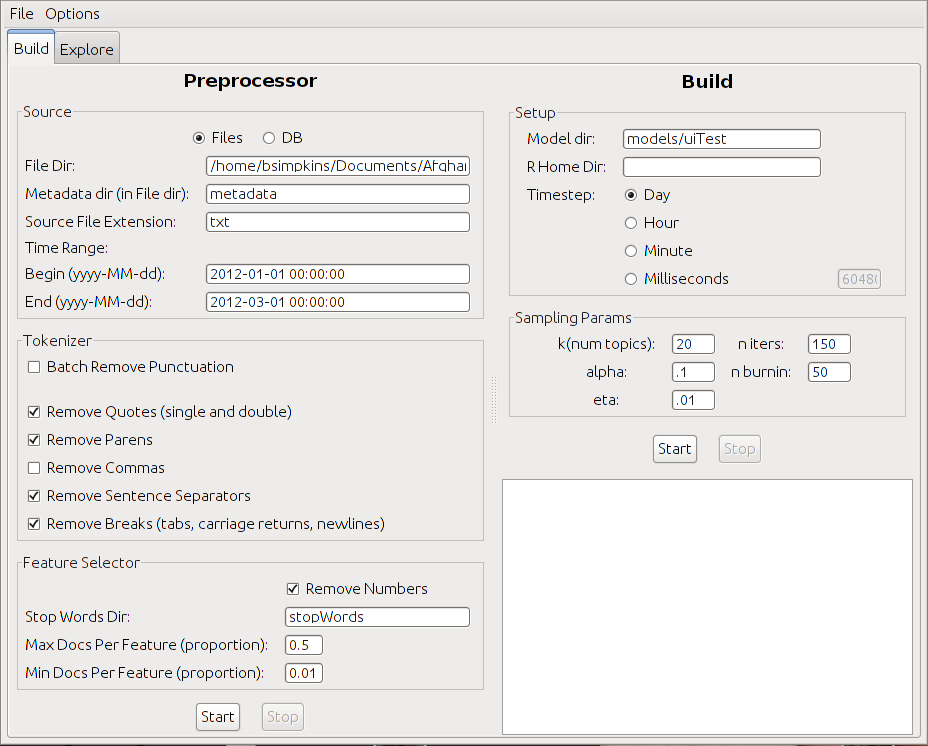Click into the File Dir field
The width and height of the screenshot is (928, 746).
click(x=337, y=166)
